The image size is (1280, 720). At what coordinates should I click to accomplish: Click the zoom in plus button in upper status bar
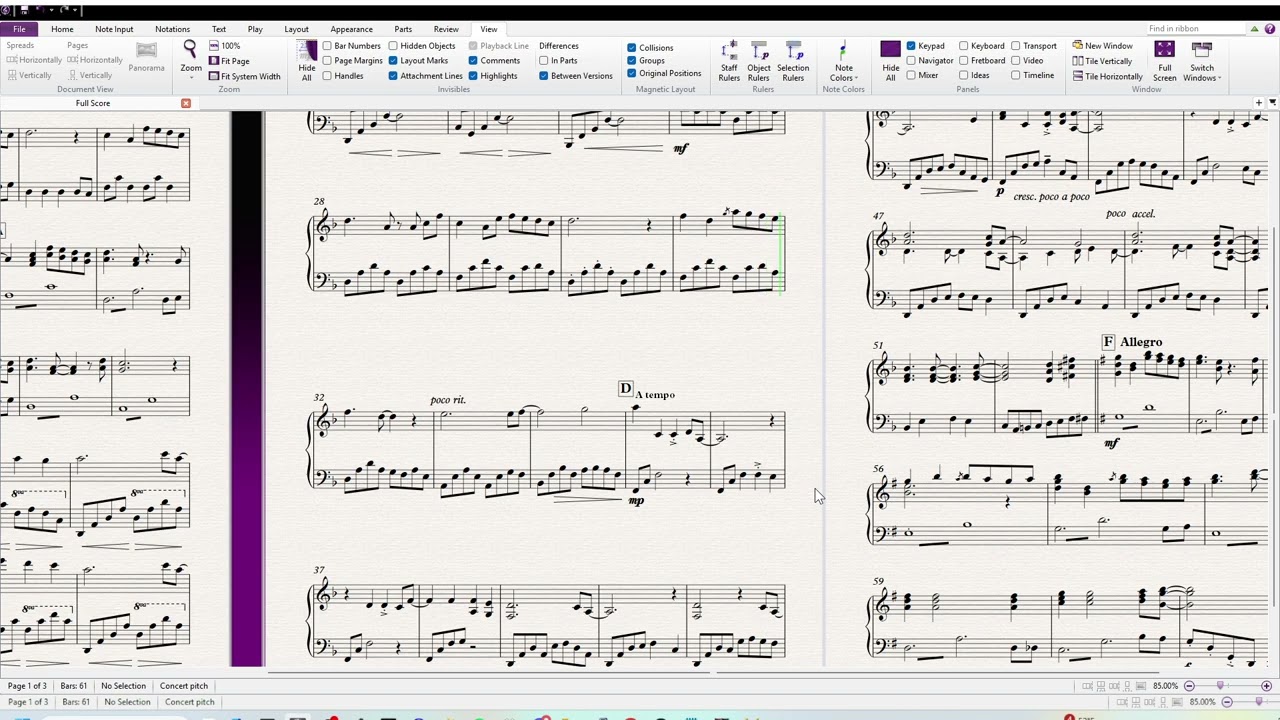click(x=1266, y=686)
